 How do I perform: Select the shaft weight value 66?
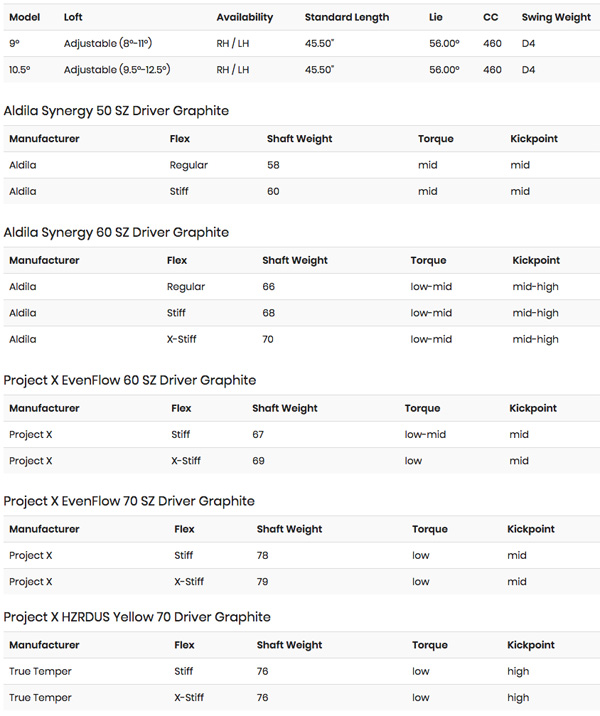(268, 287)
